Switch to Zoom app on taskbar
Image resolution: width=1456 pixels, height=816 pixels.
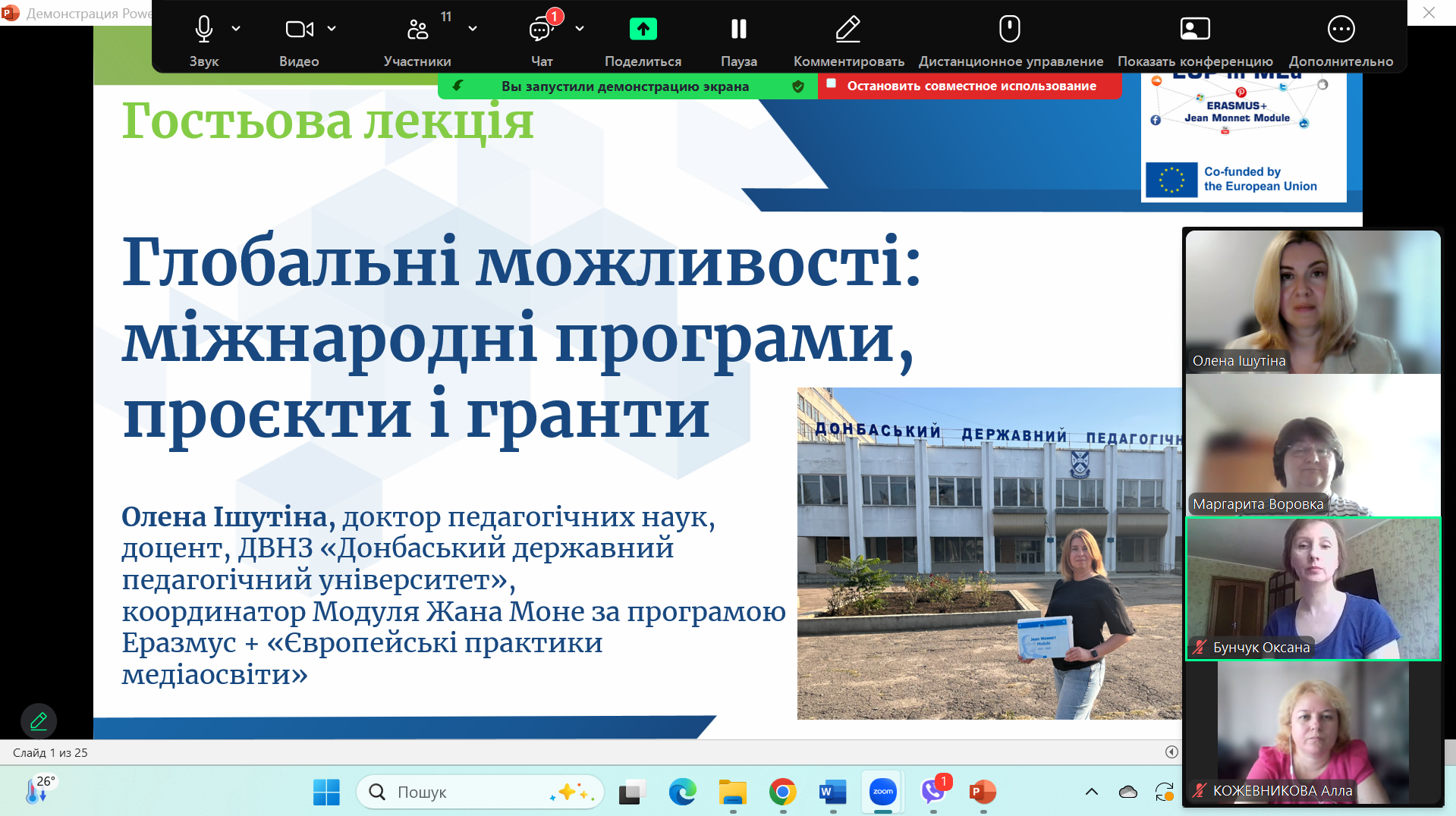[x=882, y=792]
